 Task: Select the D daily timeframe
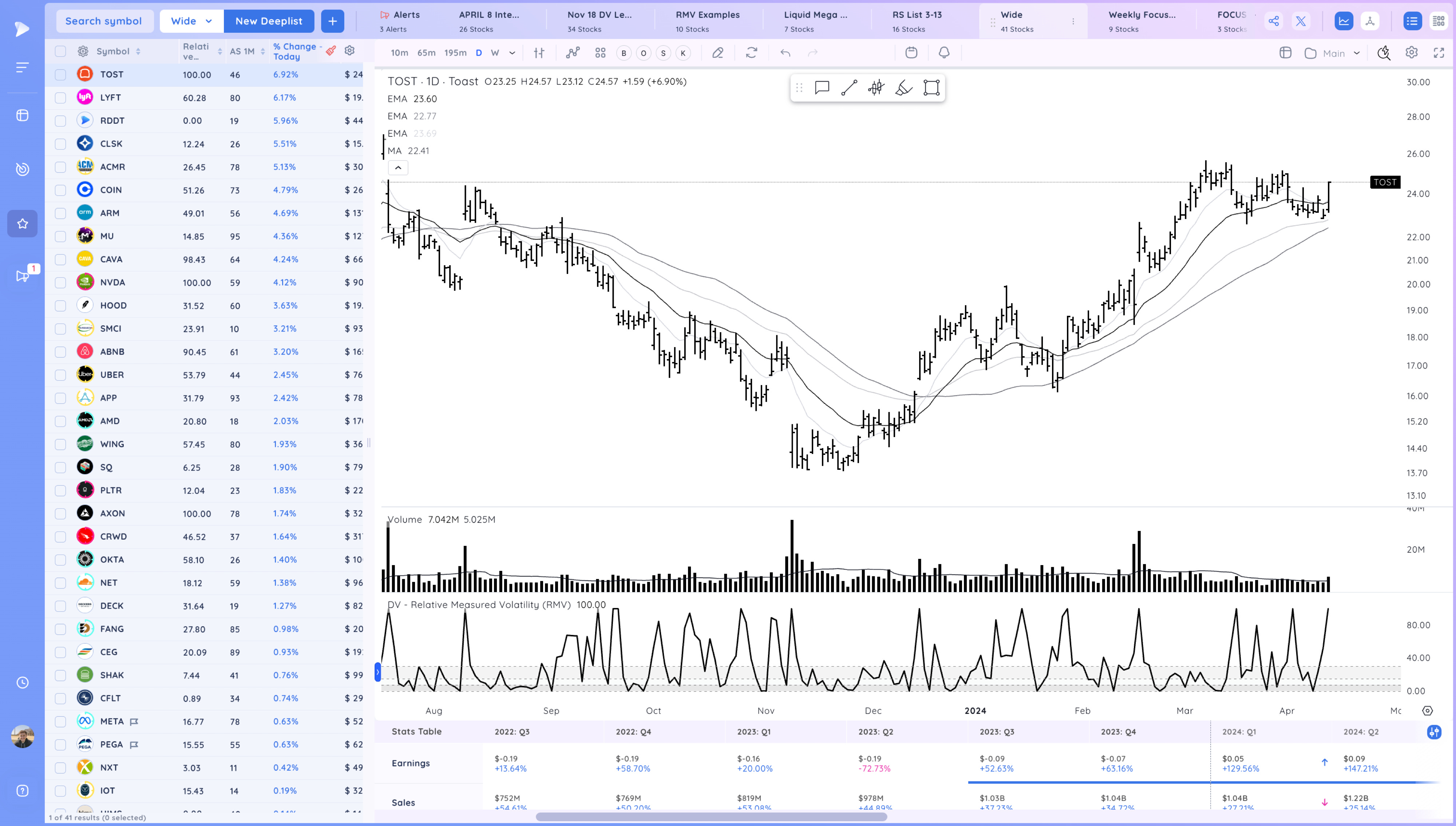coord(479,53)
